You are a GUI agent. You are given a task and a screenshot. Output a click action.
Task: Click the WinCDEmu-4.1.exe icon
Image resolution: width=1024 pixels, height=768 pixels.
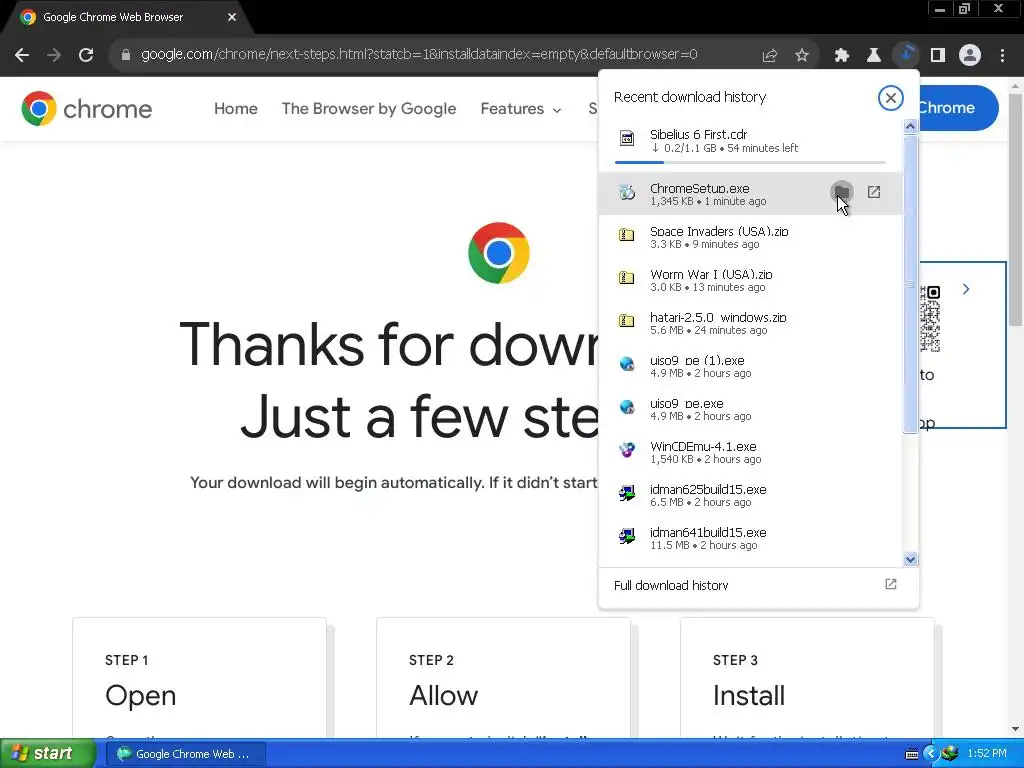[x=626, y=450]
